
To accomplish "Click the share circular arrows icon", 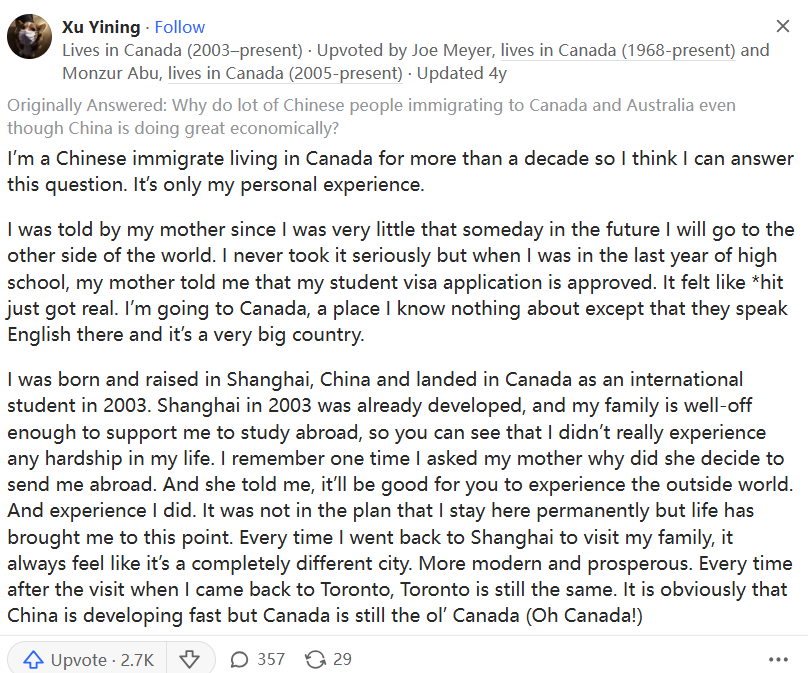I will tap(315, 659).
